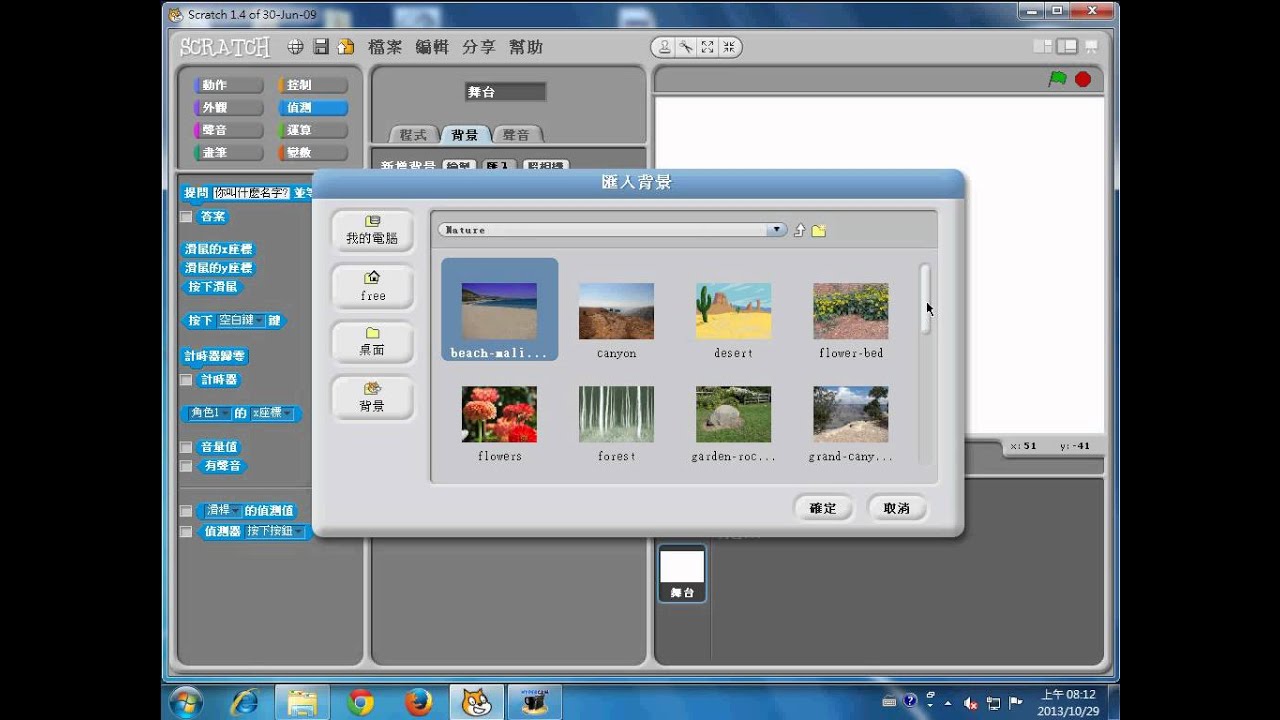Open the 空白鍵 key dropdown

[x=241, y=321]
